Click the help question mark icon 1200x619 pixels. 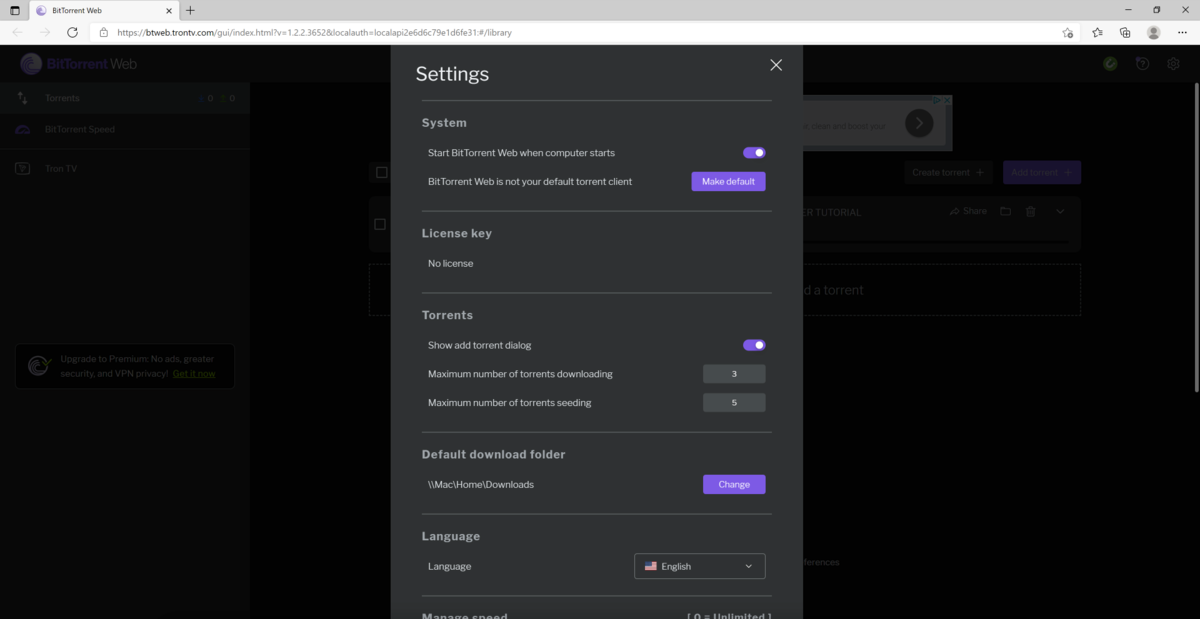tap(1143, 64)
